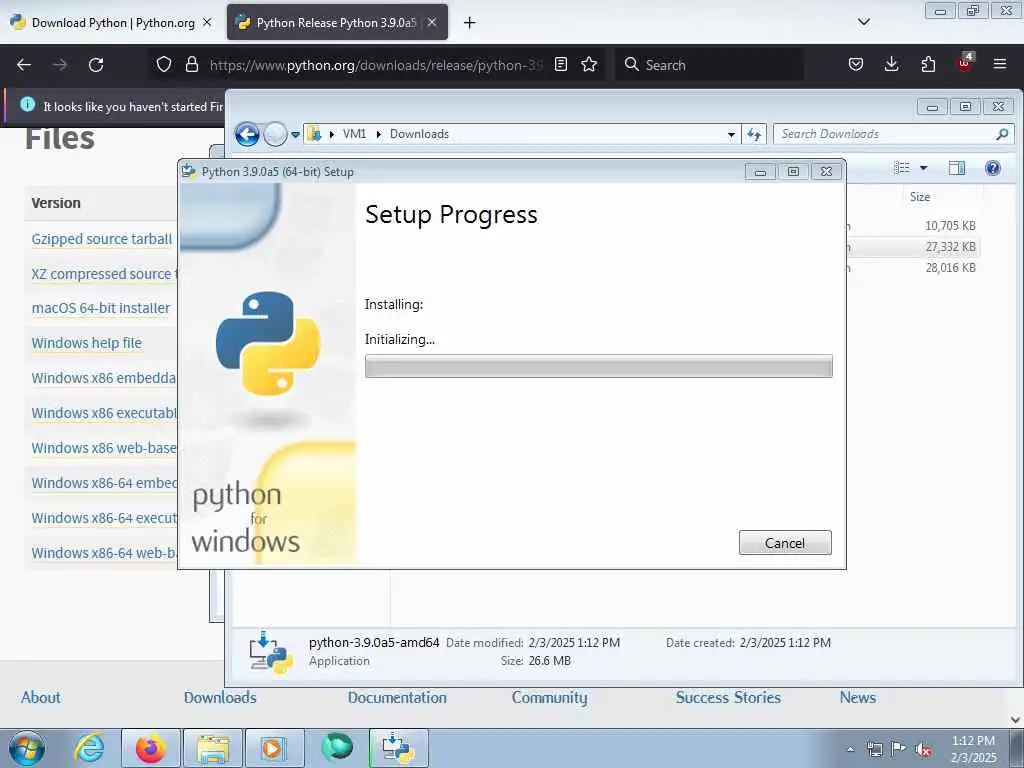Bookmark this page with the star icon
The image size is (1024, 768).
point(589,64)
